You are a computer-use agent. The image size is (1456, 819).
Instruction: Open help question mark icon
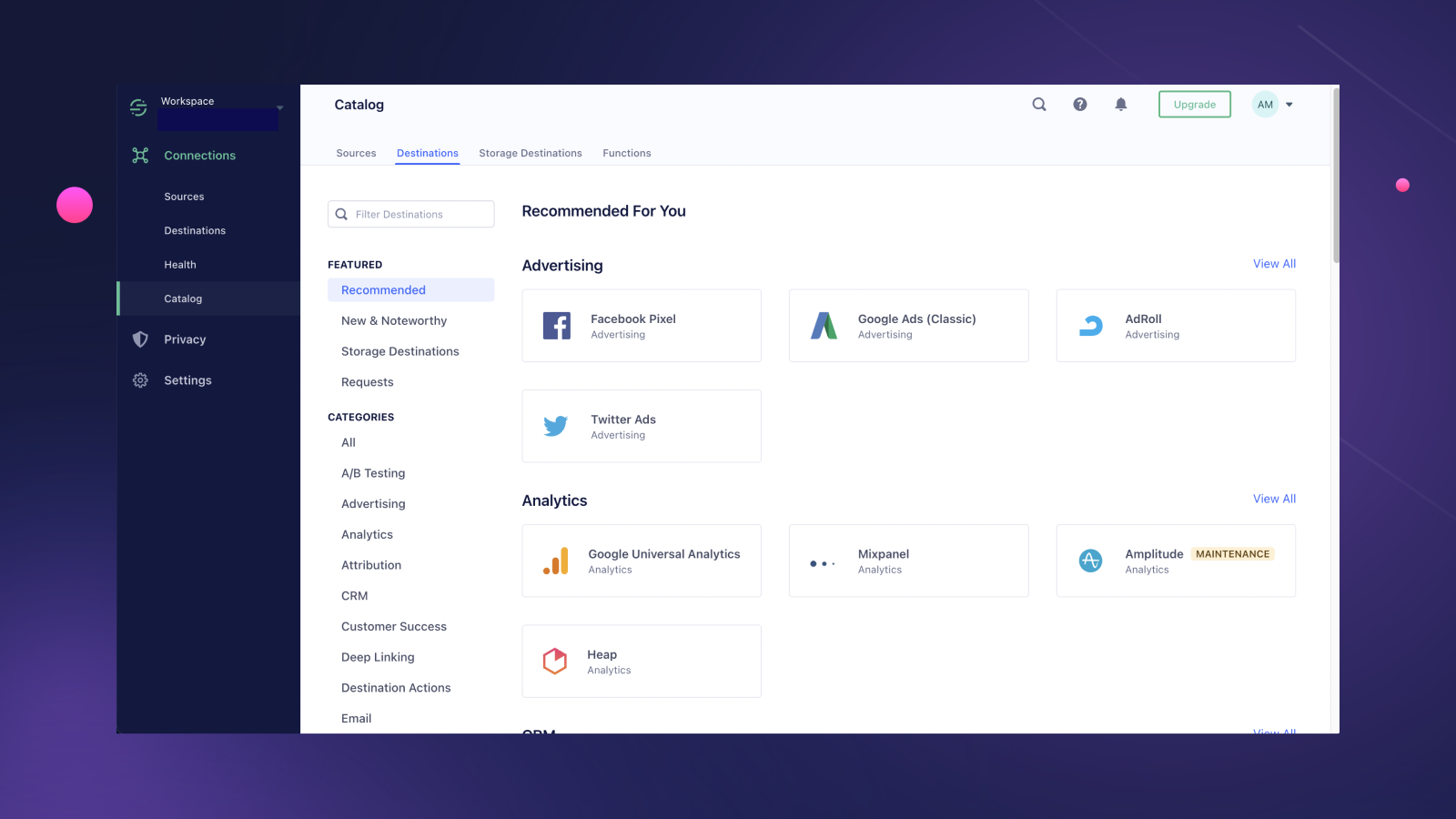[x=1080, y=105]
